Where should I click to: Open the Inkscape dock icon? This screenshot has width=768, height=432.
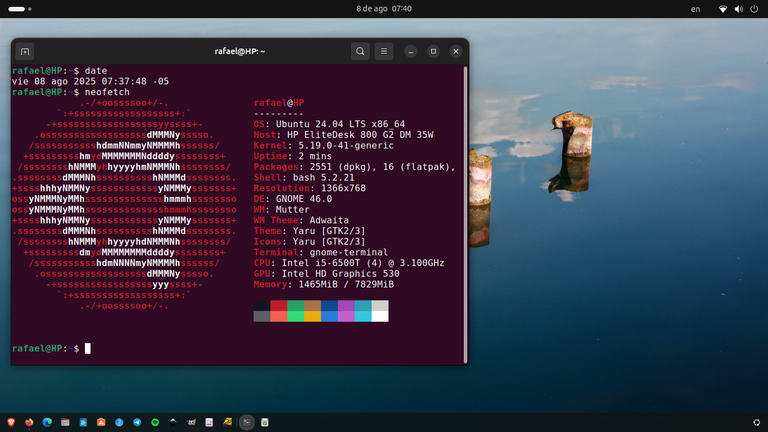click(x=173, y=422)
